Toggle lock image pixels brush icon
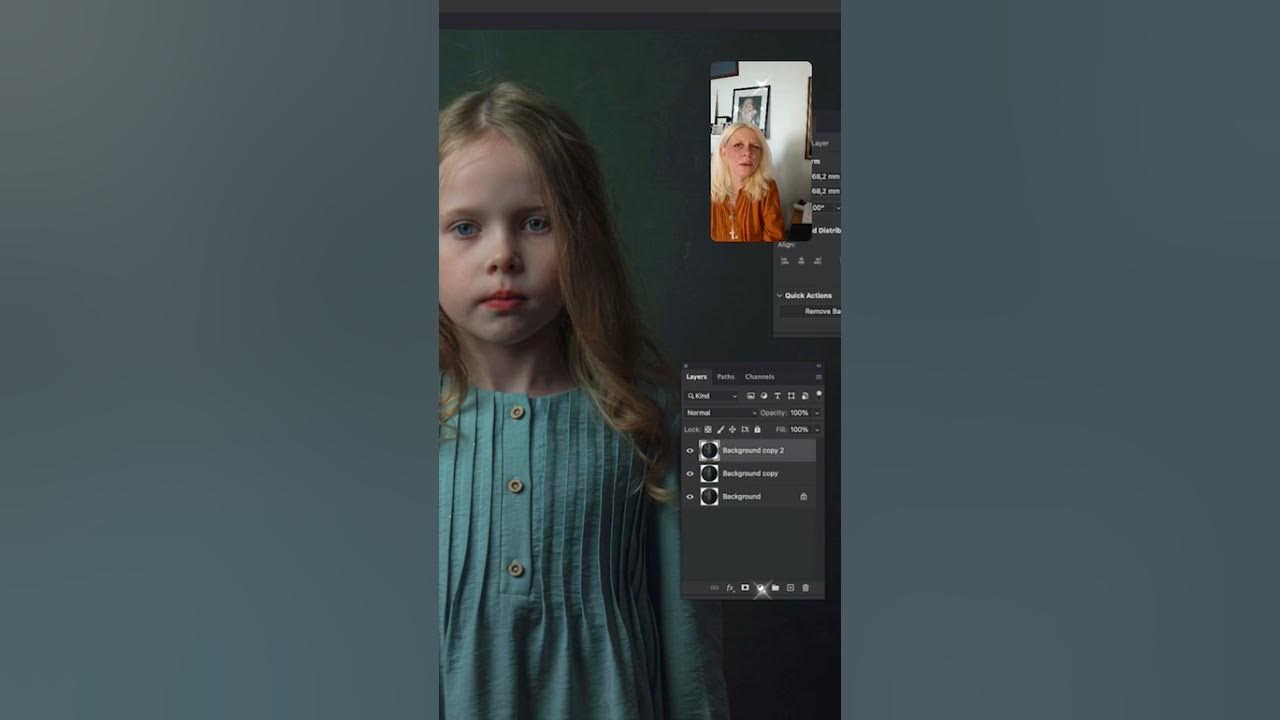The width and height of the screenshot is (1280, 720). (720, 430)
